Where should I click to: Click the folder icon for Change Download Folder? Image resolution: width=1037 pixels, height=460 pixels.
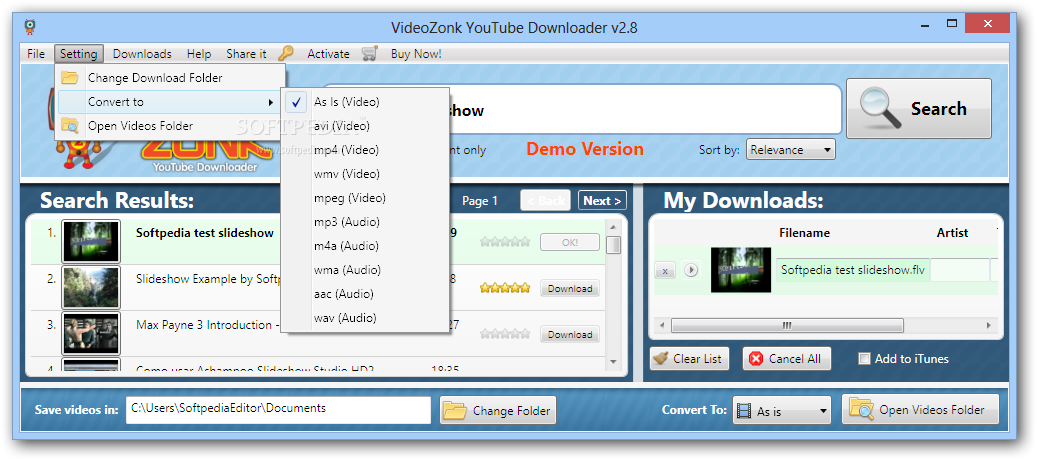(70, 78)
